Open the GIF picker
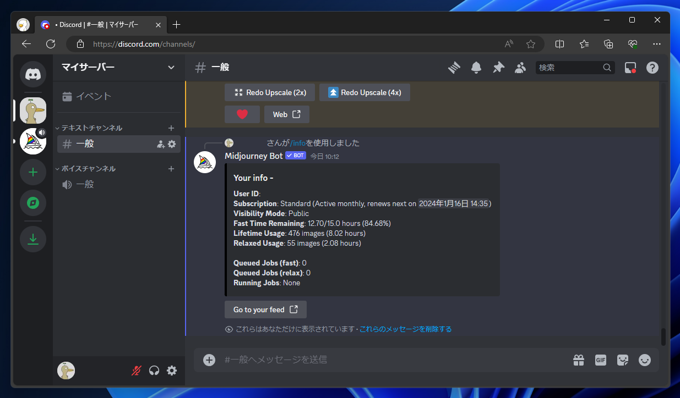Screen dimensions: 680x398 (x=601, y=360)
